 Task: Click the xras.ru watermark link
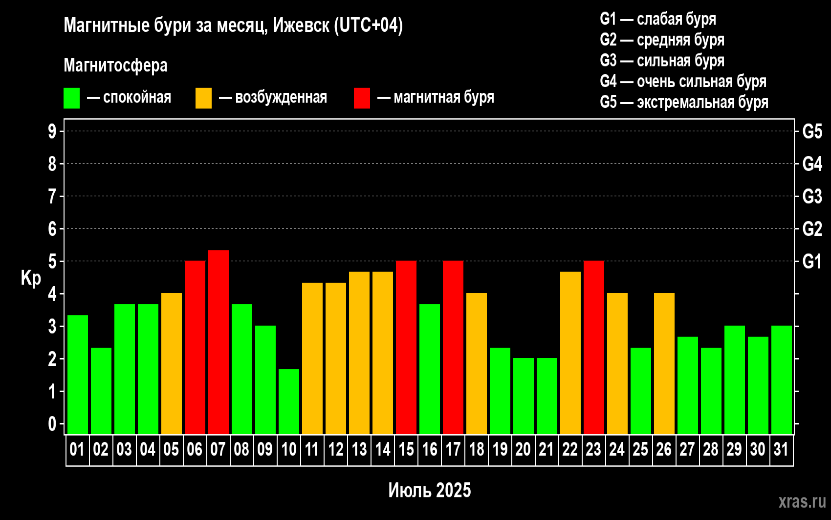(802, 501)
